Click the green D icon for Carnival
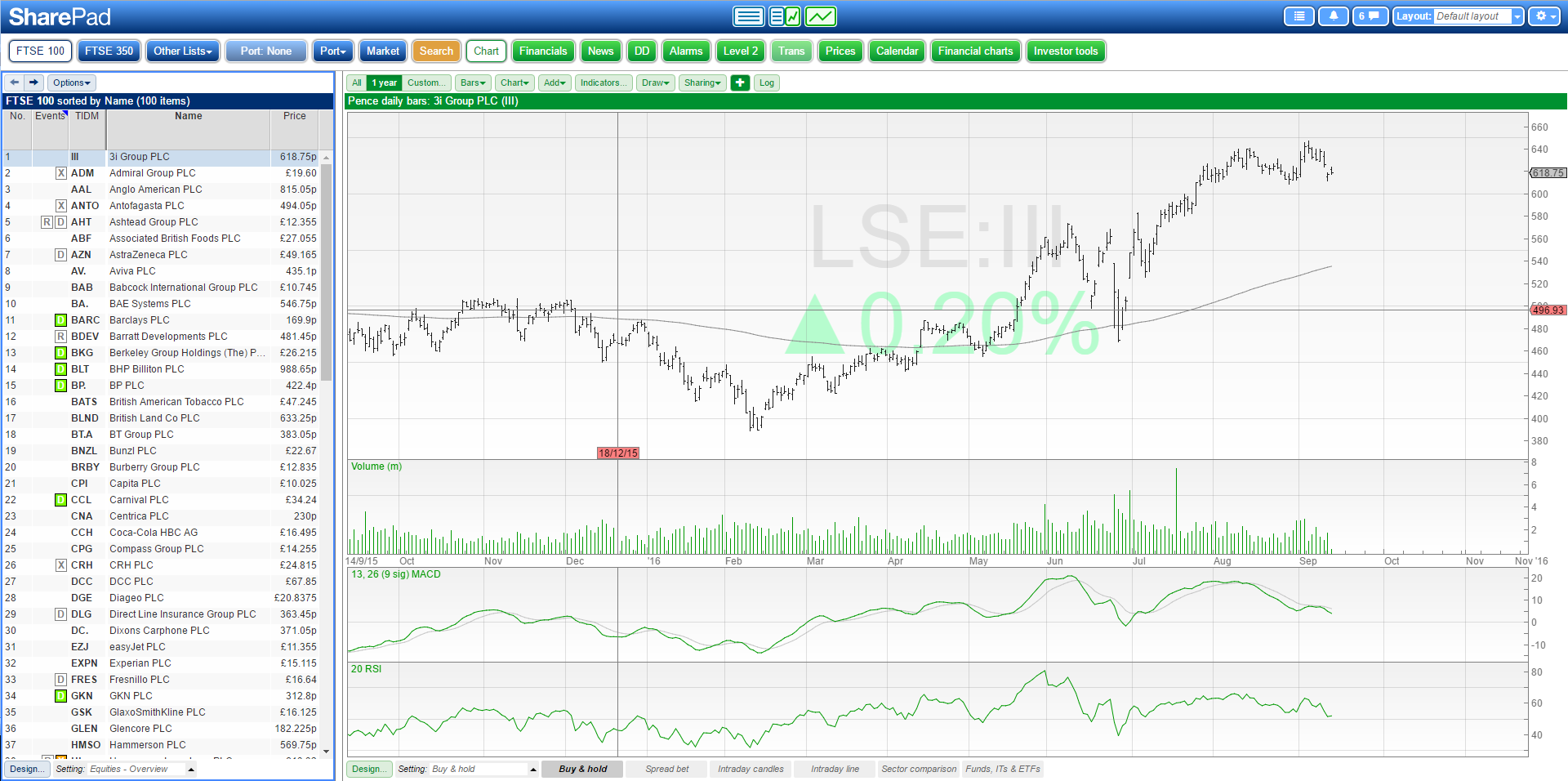Viewport: 1568px width, 781px height. [60, 500]
